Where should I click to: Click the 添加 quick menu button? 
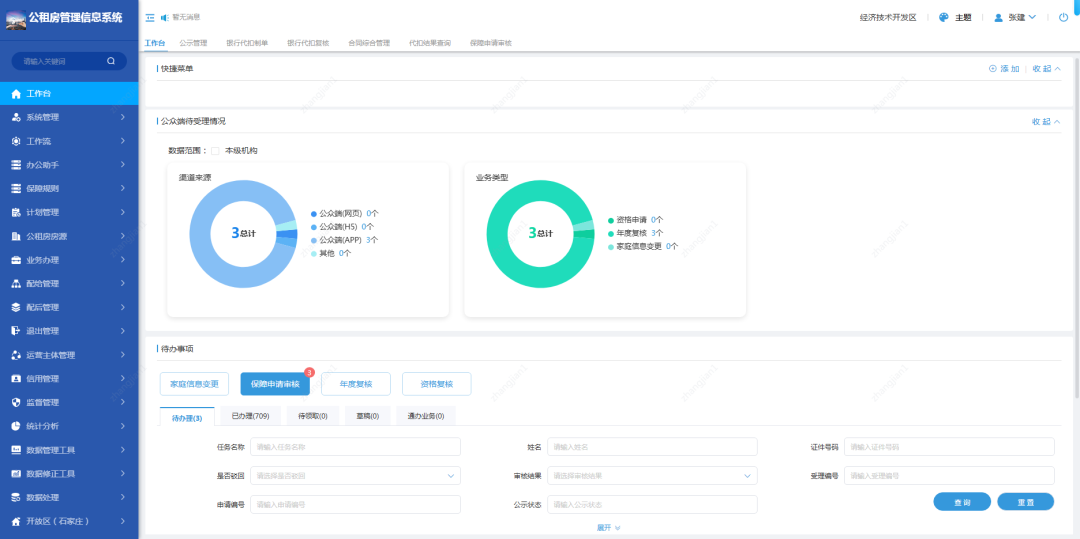[1004, 69]
